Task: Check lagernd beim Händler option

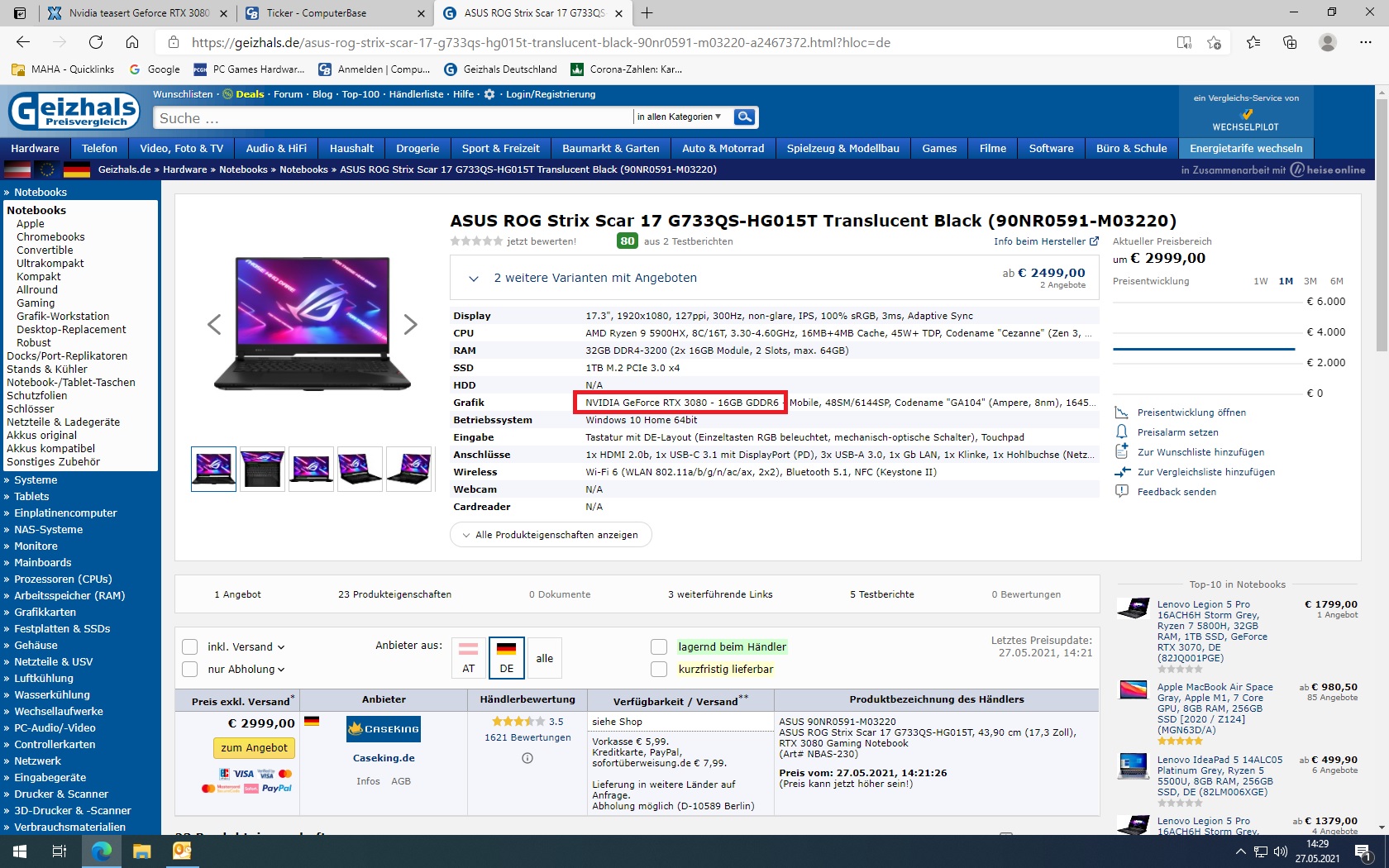Action: click(x=659, y=646)
